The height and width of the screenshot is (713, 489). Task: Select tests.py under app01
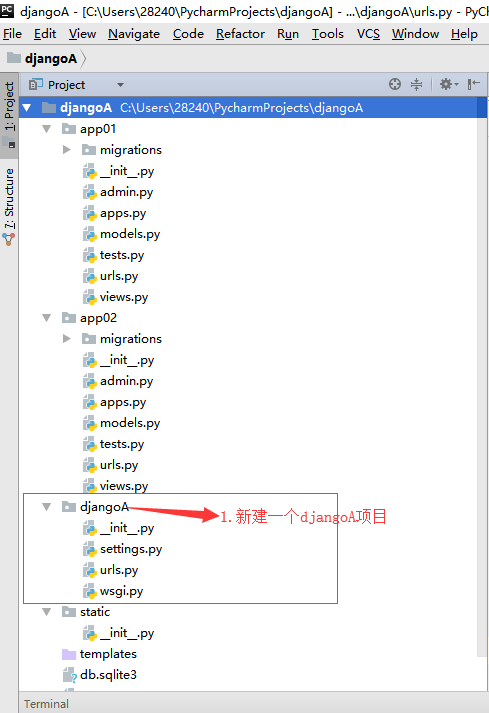[122, 255]
